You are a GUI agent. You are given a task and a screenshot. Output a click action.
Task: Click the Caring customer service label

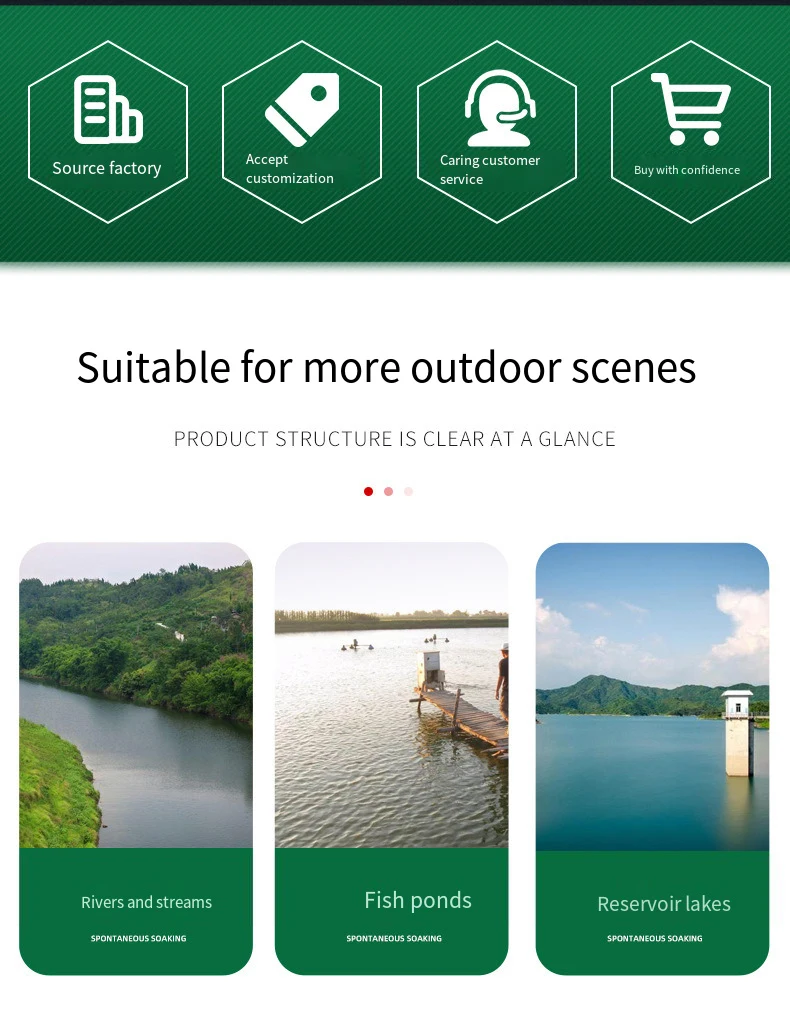point(489,170)
